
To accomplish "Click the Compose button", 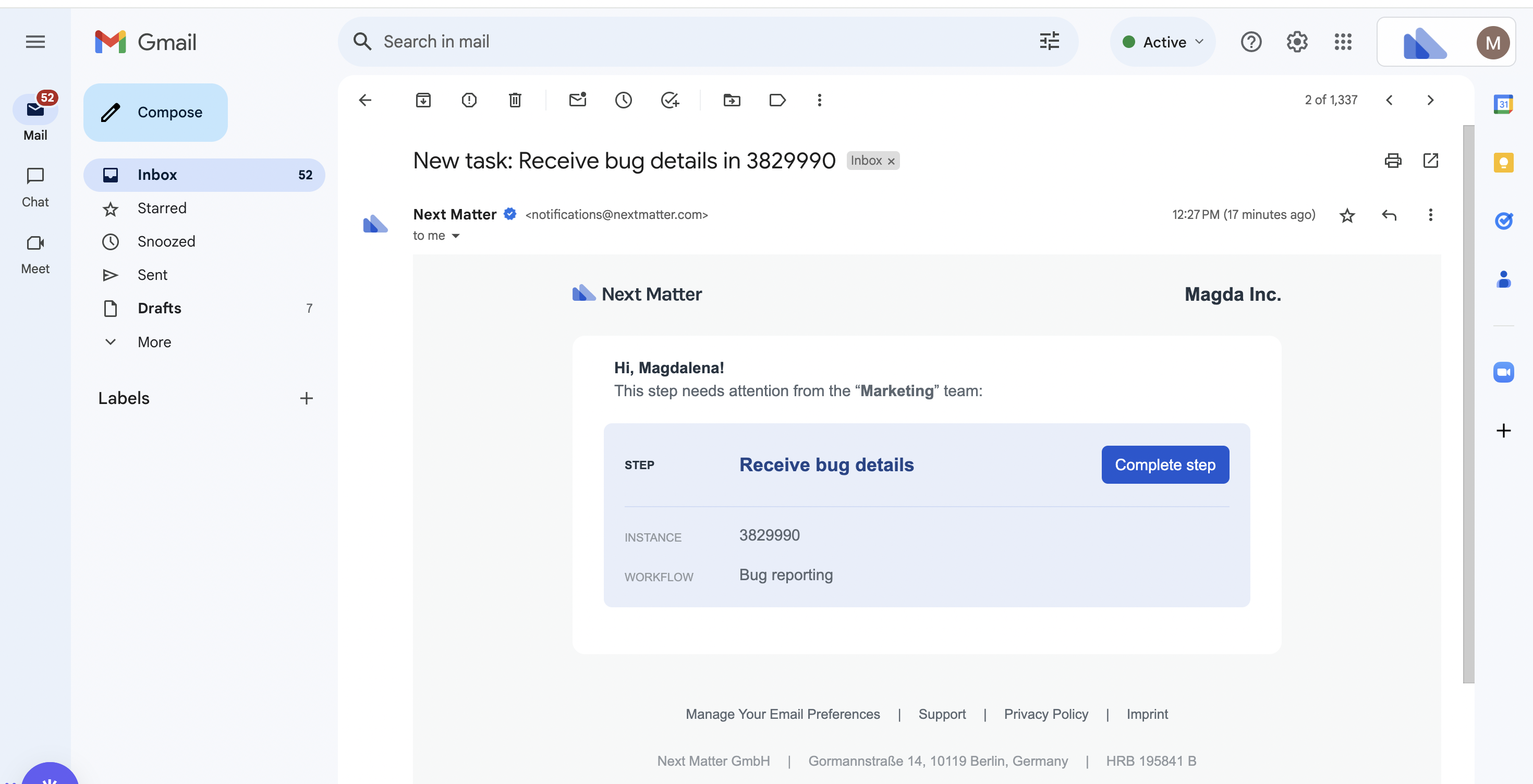I will coord(155,113).
